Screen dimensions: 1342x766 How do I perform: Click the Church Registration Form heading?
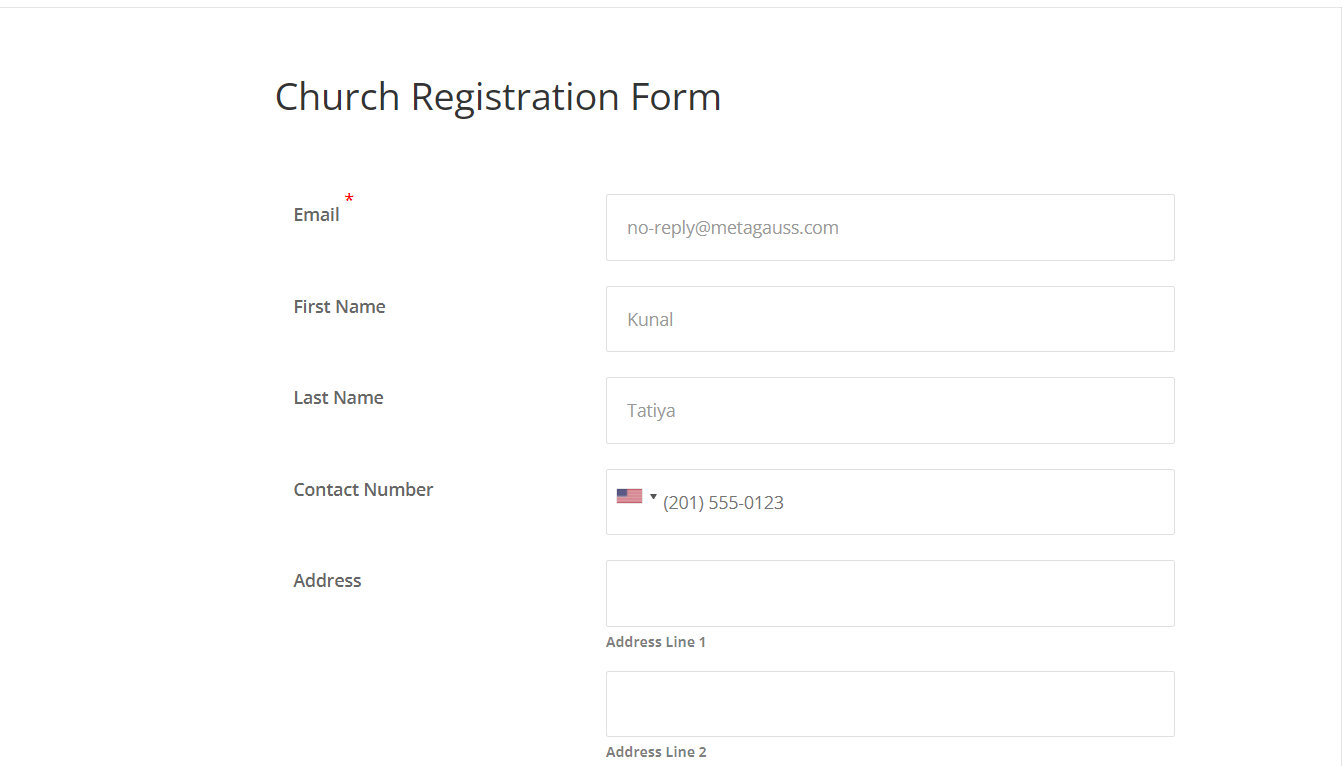pyautogui.click(x=498, y=97)
